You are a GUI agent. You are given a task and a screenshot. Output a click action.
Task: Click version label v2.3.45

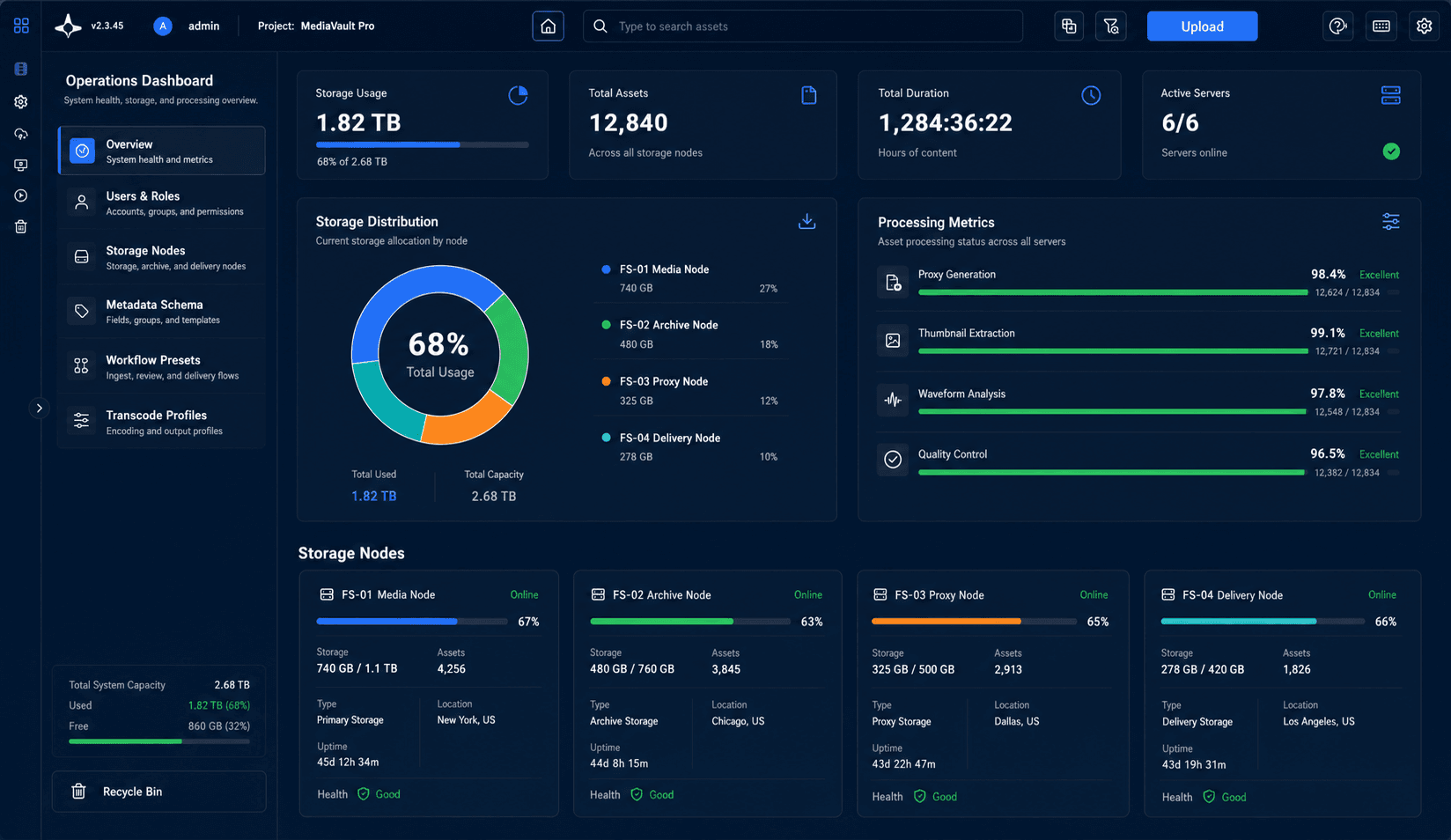tap(107, 26)
